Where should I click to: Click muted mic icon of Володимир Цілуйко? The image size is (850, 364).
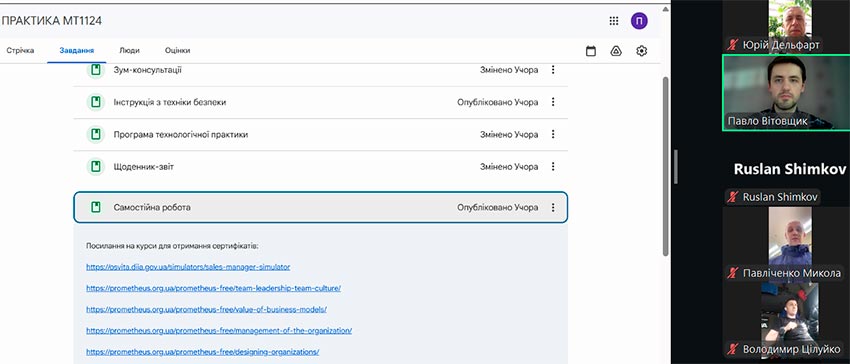[733, 349]
